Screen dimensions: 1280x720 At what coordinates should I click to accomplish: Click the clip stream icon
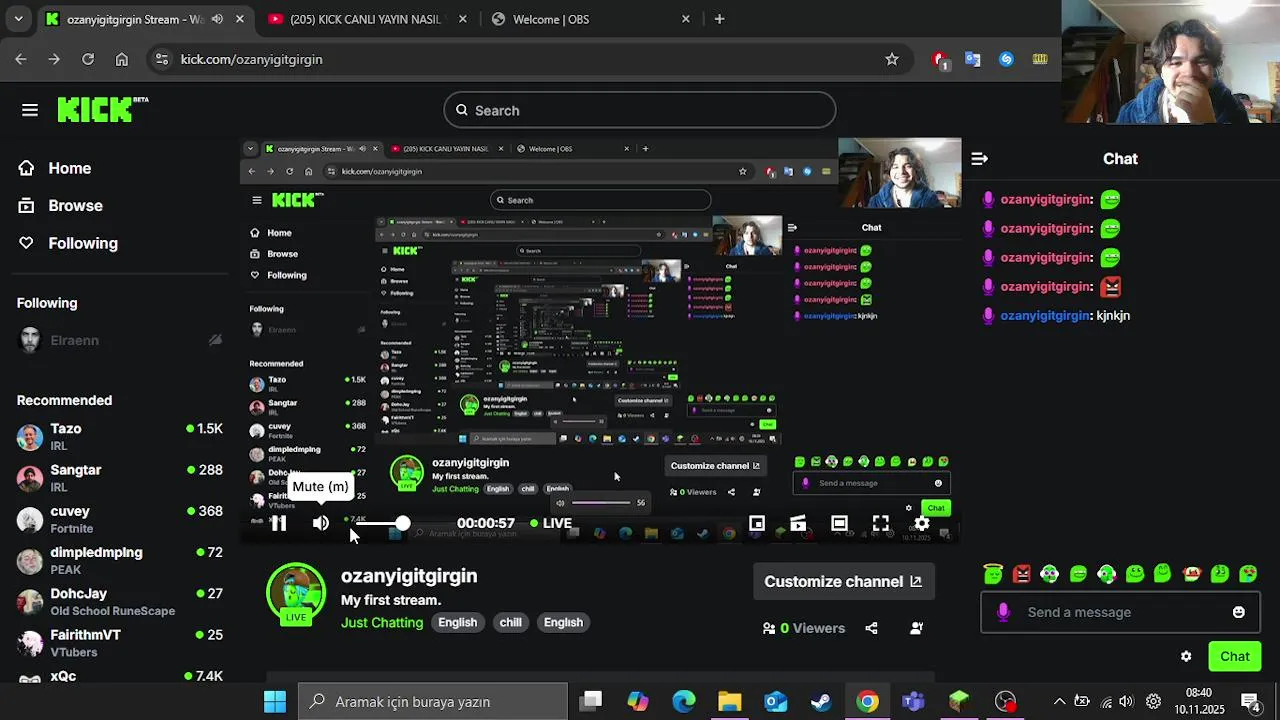pyautogui.click(x=798, y=523)
